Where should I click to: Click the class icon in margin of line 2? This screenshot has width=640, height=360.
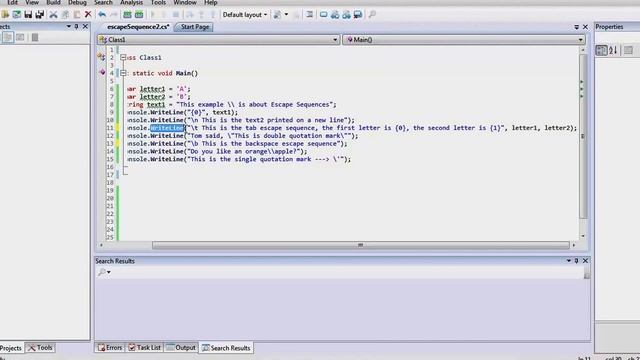pyautogui.click(x=101, y=57)
